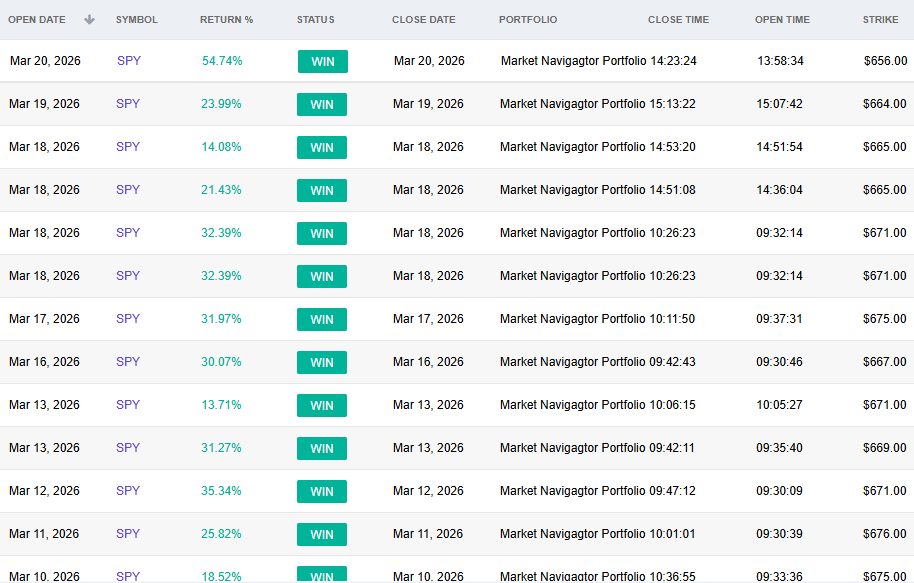Open SPY symbol link for Mar 20 trade
The image size is (914, 583).
129,61
